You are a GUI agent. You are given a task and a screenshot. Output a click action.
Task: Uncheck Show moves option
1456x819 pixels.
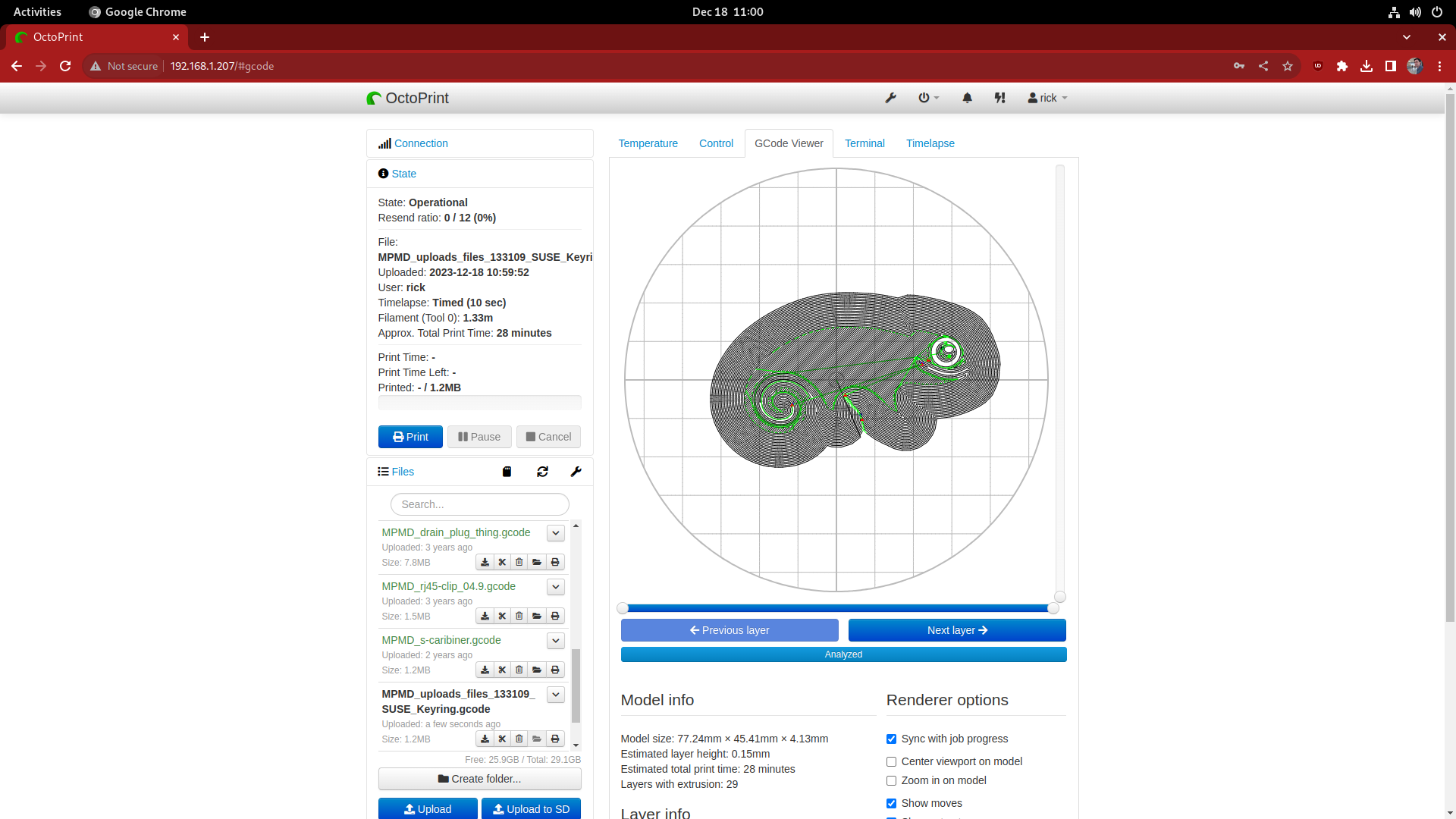[x=891, y=803]
